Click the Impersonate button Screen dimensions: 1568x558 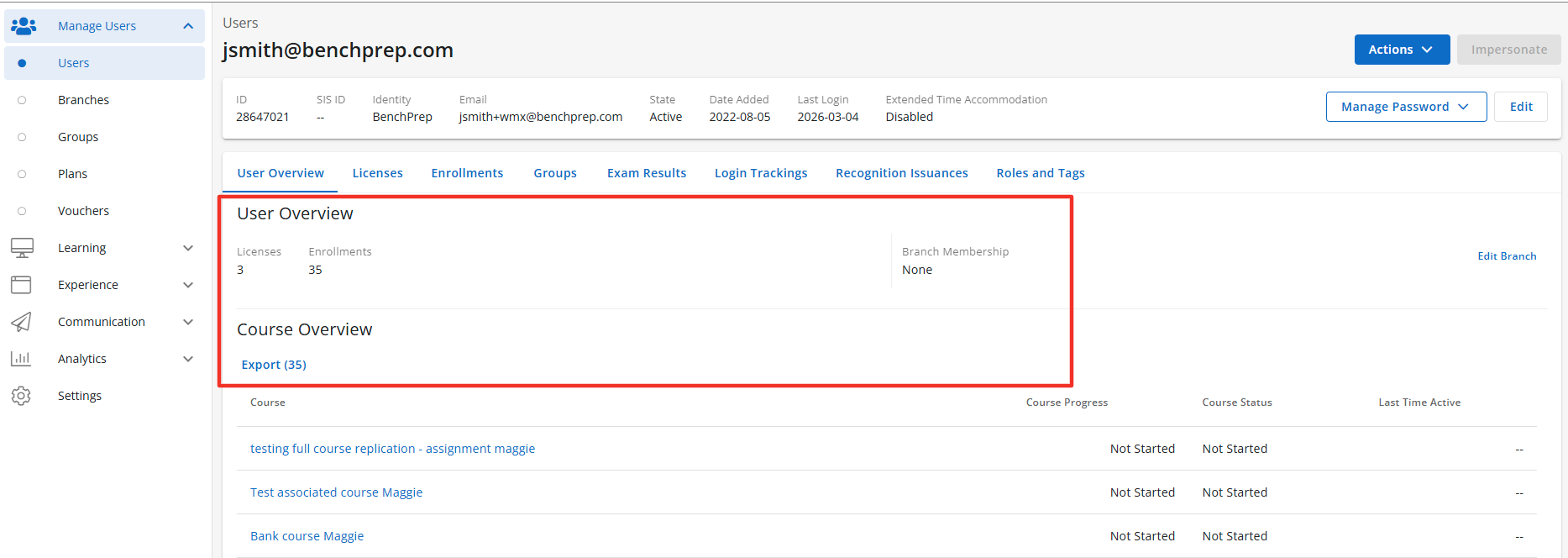tap(1508, 50)
